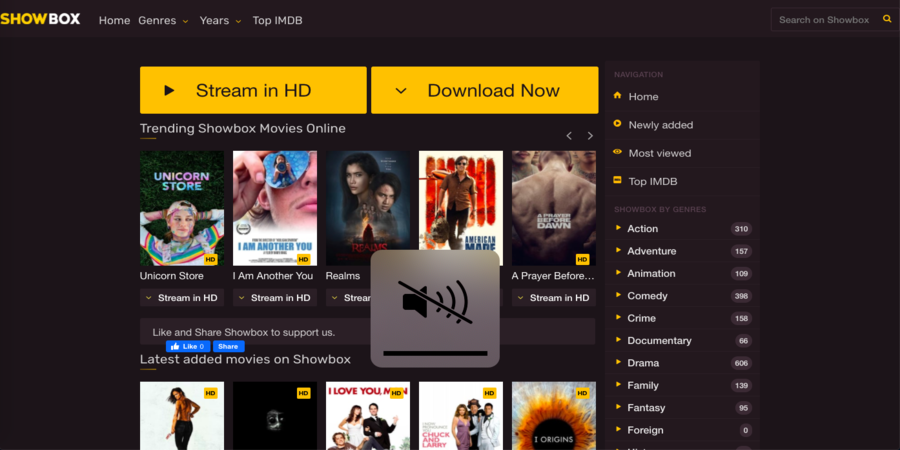This screenshot has width=900, height=450.
Task: Click the Facebook Like button
Action: pos(188,346)
